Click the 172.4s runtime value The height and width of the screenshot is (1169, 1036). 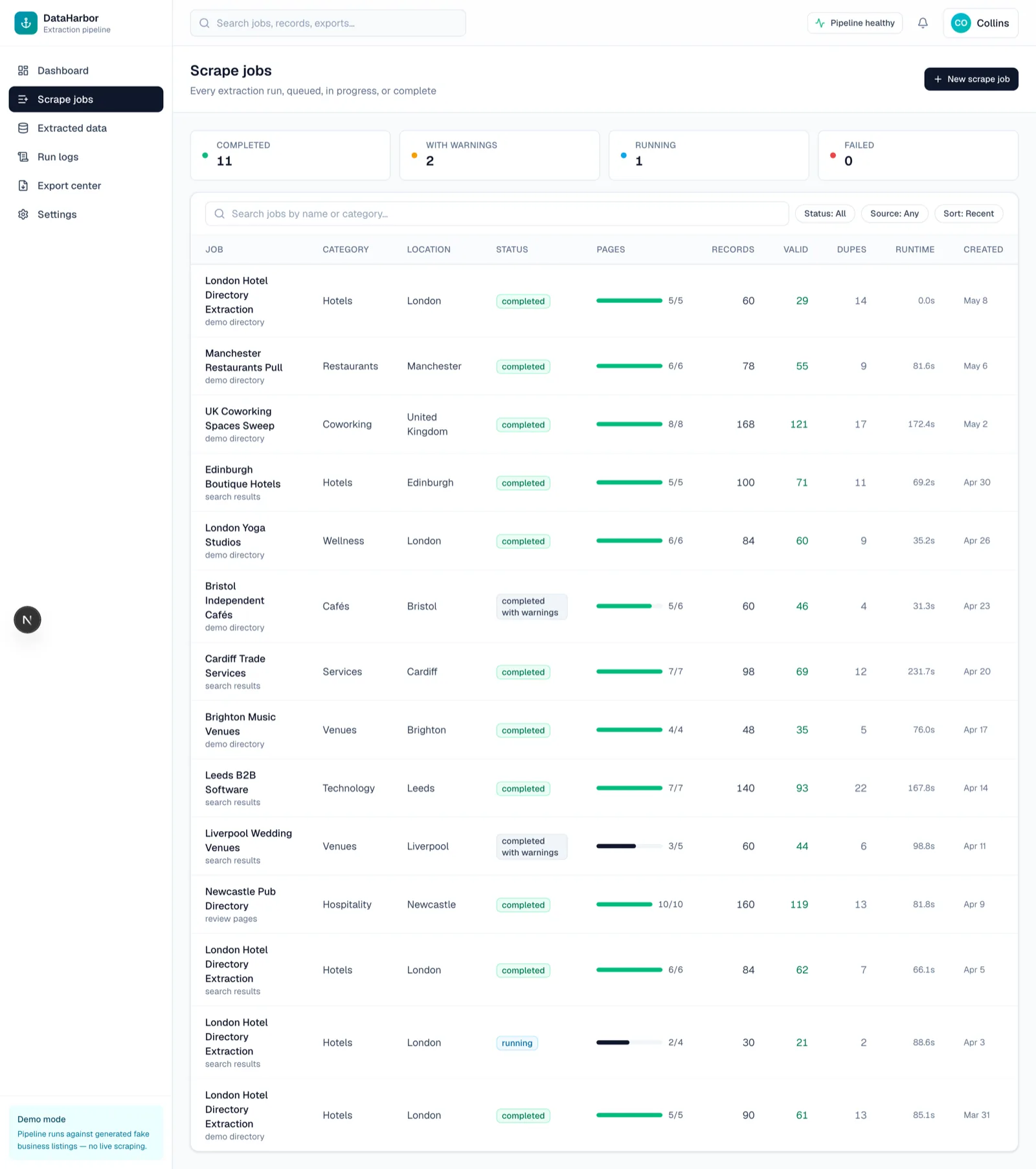921,425
